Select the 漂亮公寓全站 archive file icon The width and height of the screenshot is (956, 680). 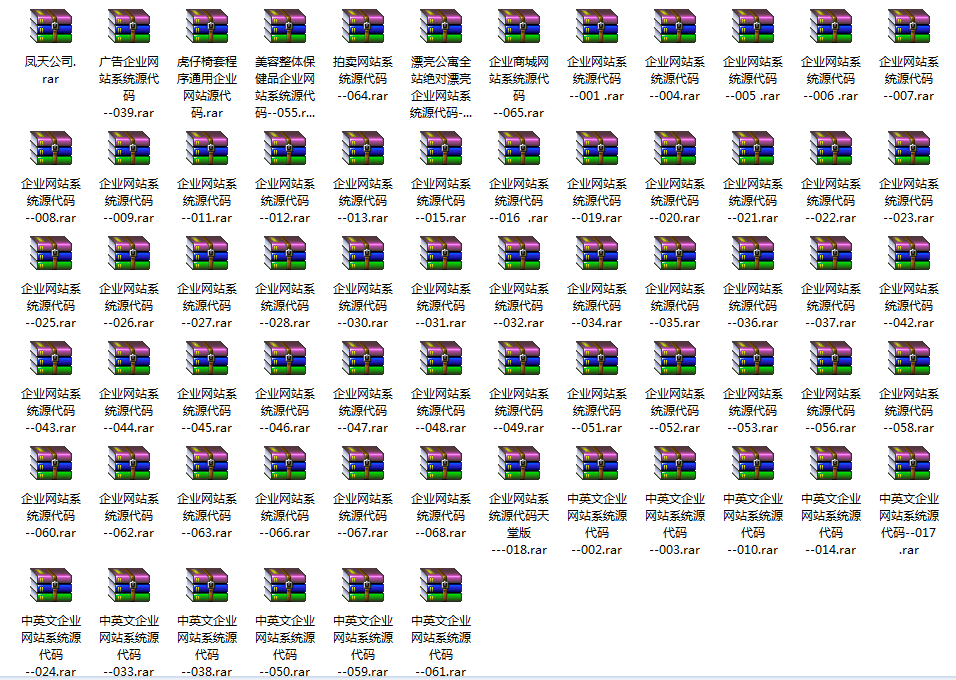[441, 27]
